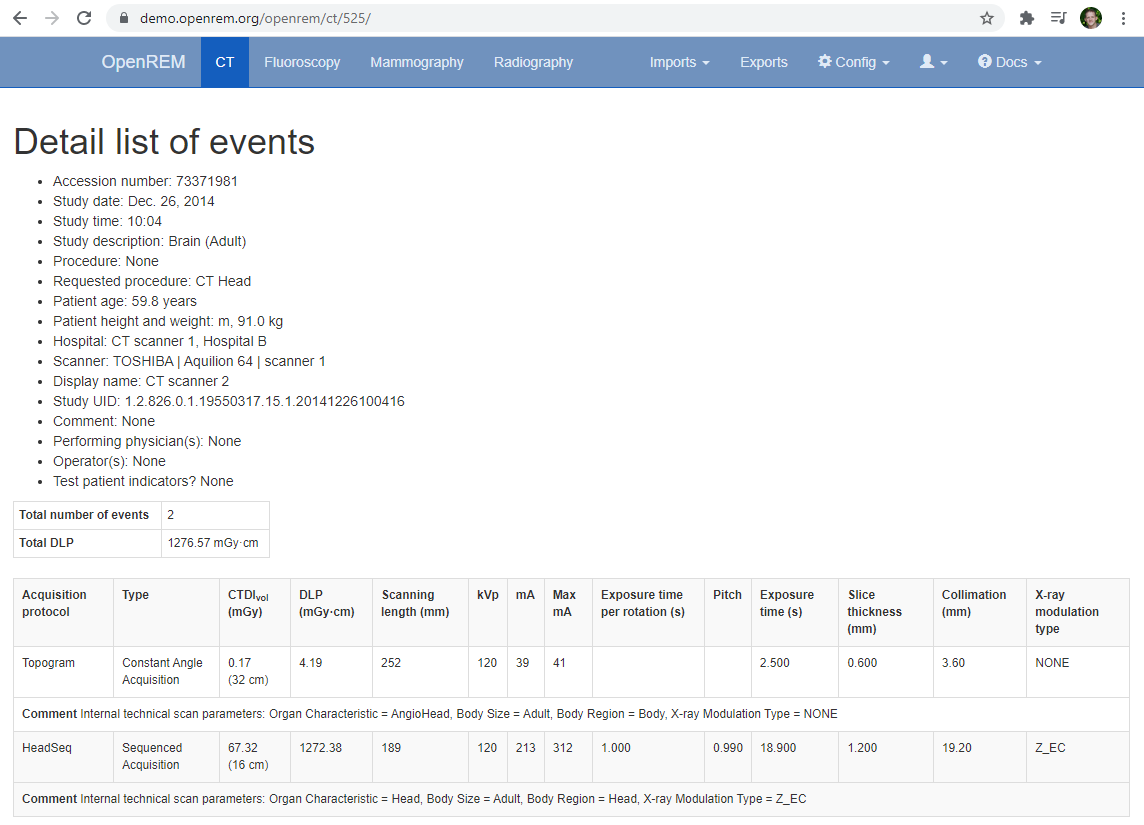Click the active CT nav tab
The image size is (1144, 825).
click(x=225, y=62)
